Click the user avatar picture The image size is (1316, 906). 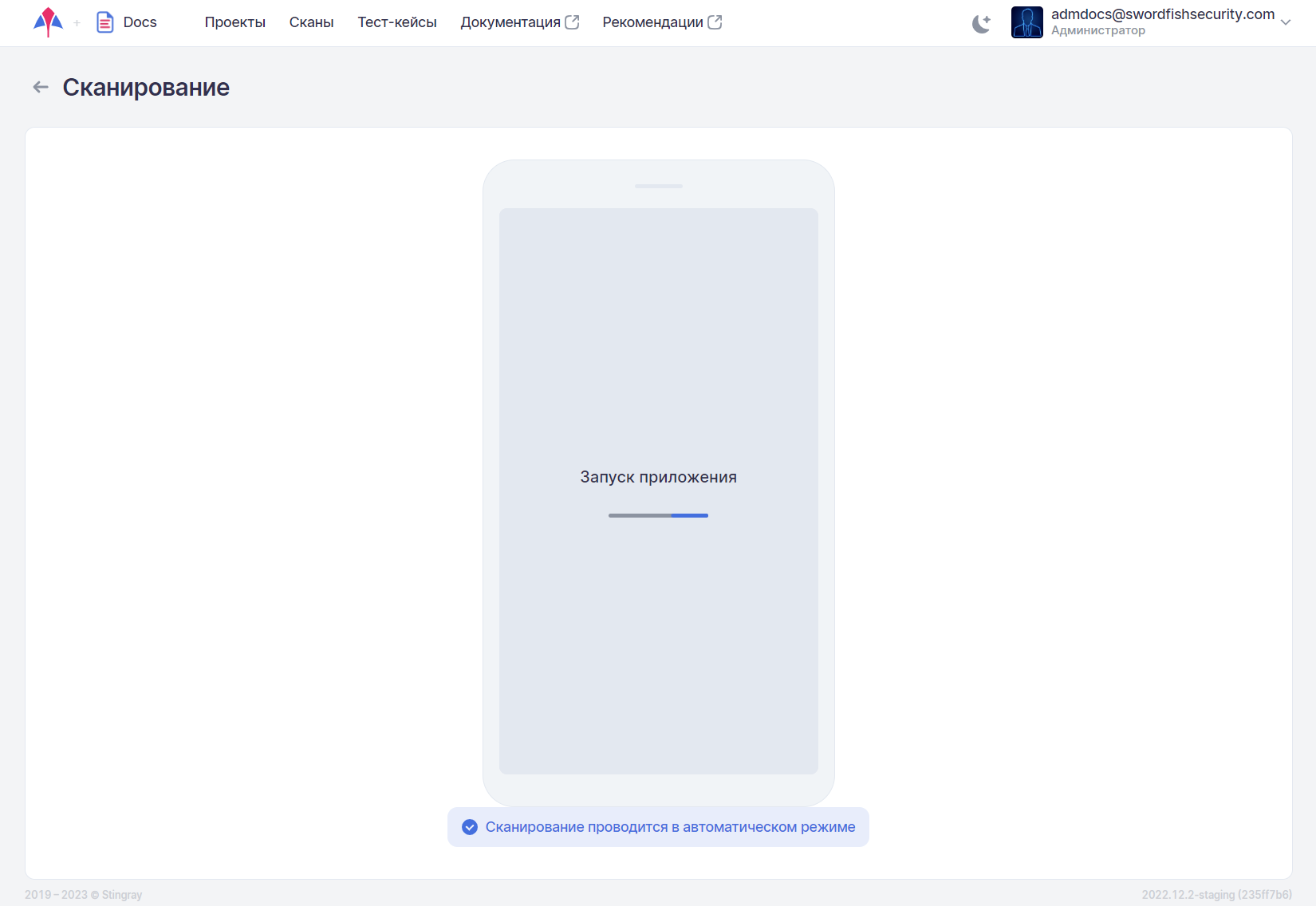pyautogui.click(x=1026, y=22)
